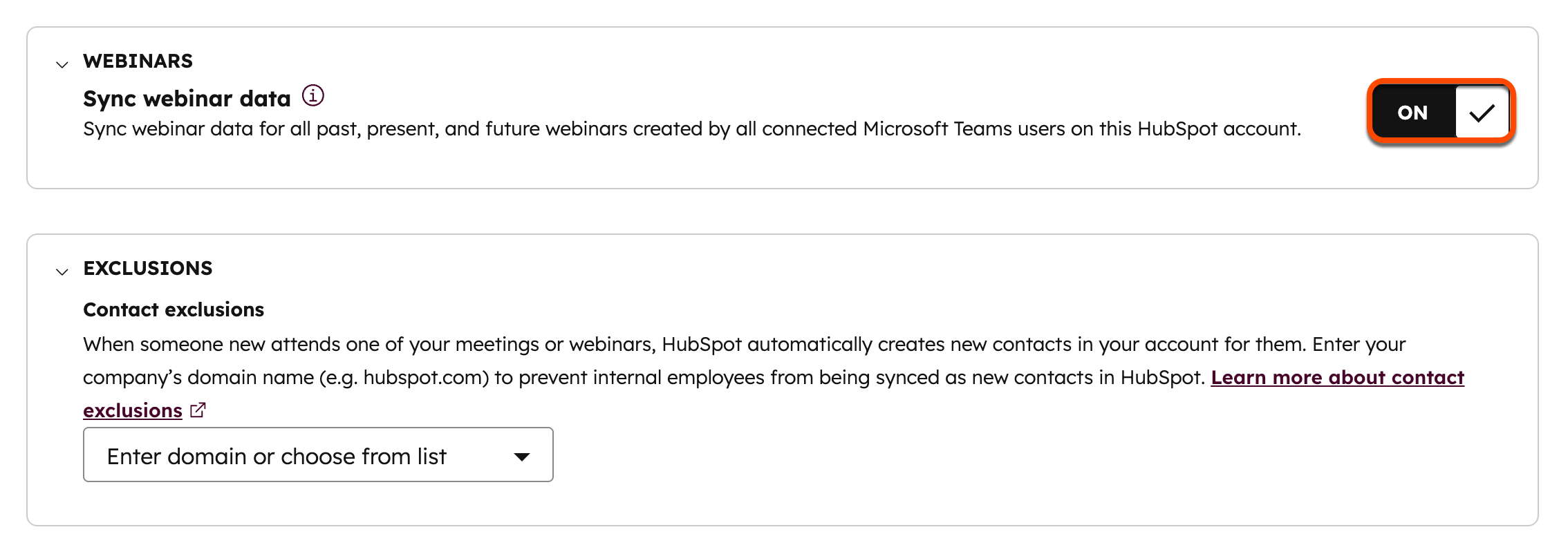The width and height of the screenshot is (1568, 554).
Task: Click the EXCLUSIONS section header
Action: pos(147,268)
